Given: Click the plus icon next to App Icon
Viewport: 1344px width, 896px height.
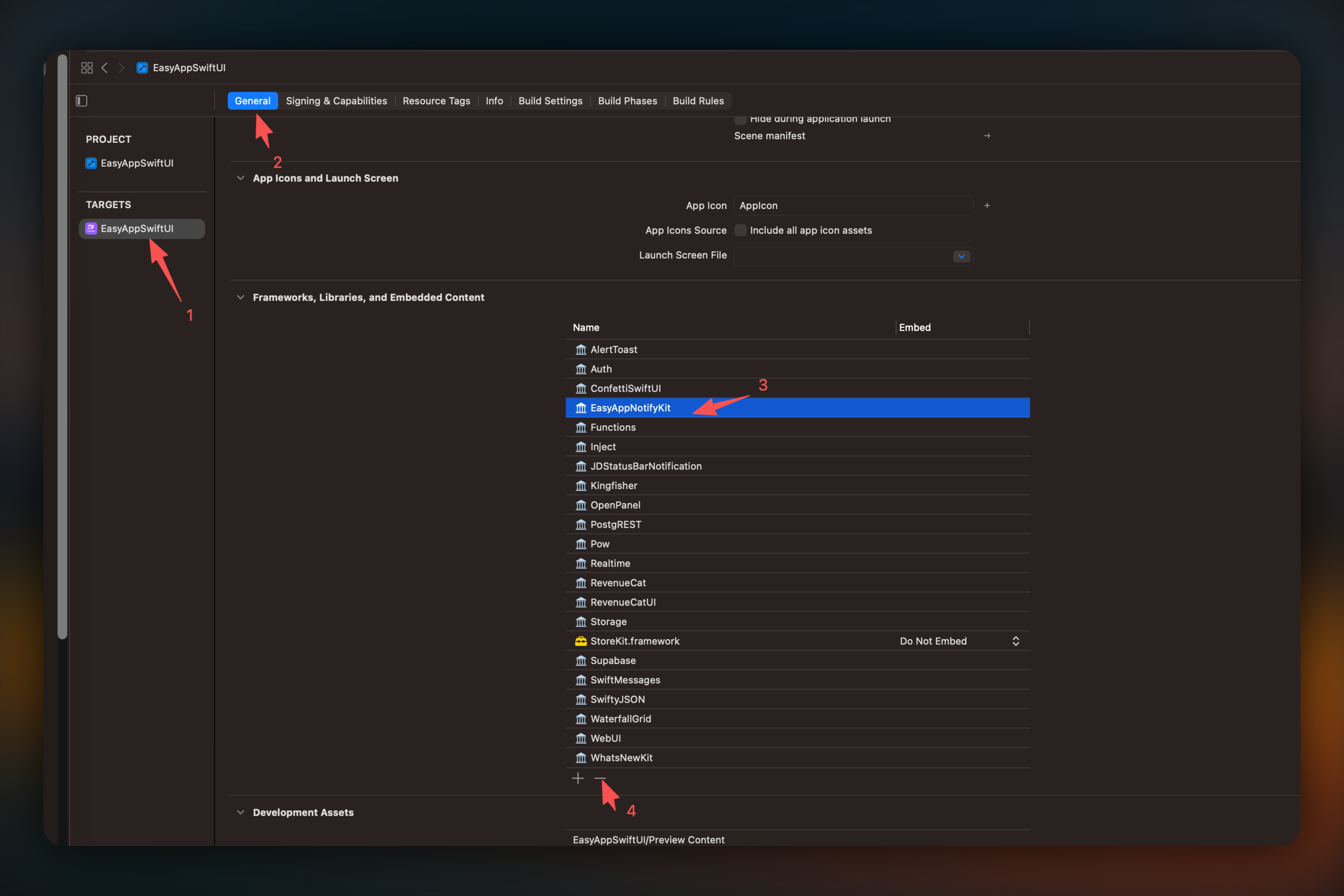Looking at the screenshot, I should 987,206.
